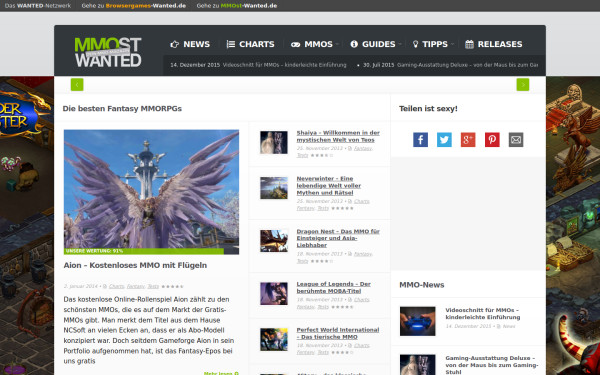Image resolution: width=600 pixels, height=375 pixels.
Task: Expand the MMOS dropdown menu
Action: 315,44
